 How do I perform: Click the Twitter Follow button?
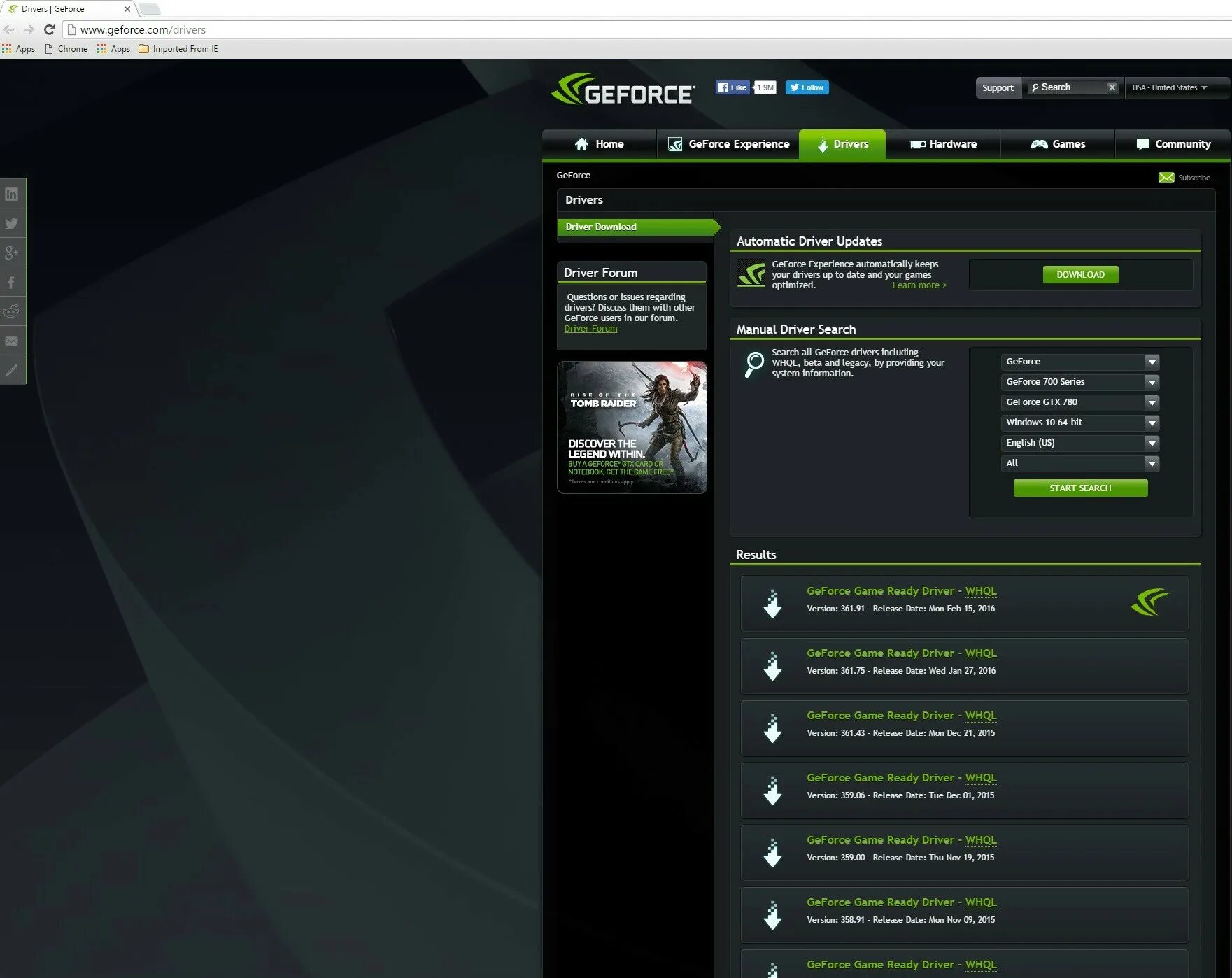click(807, 87)
